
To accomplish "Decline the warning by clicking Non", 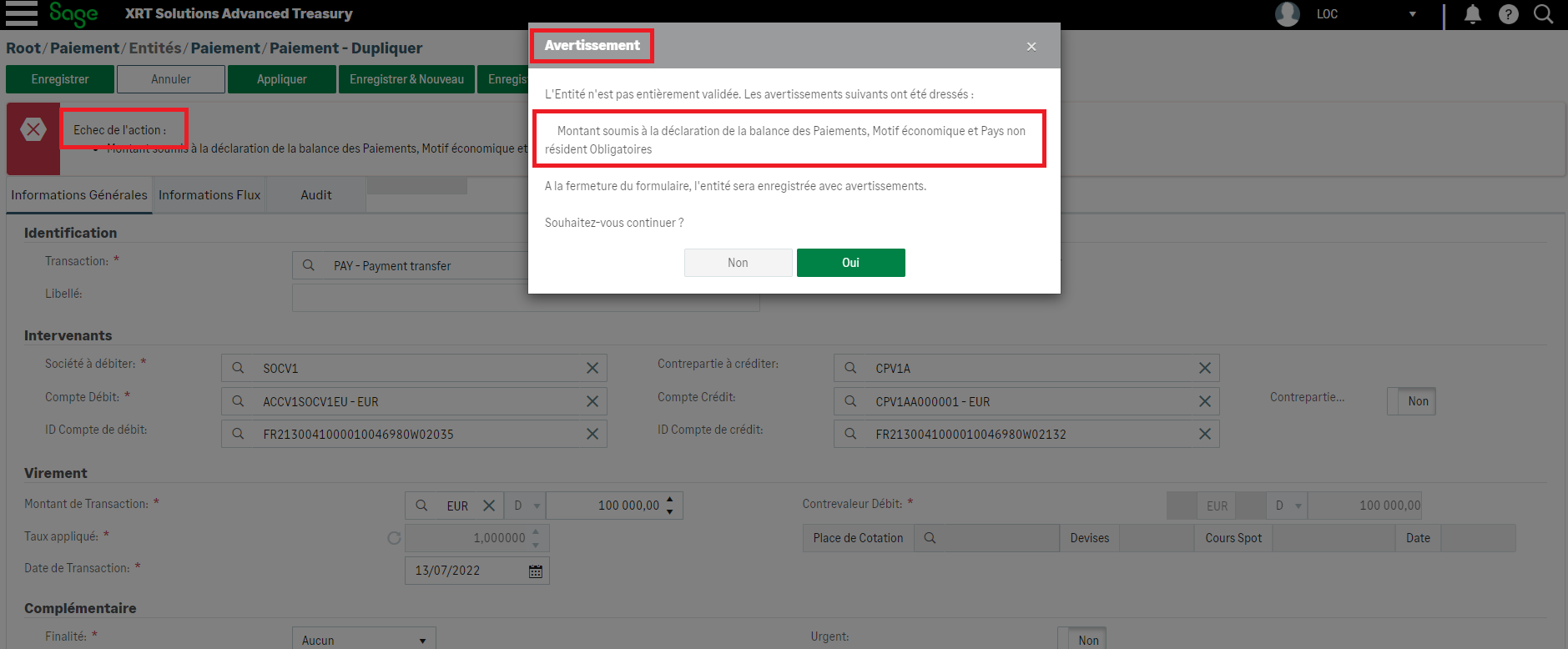I will 738,263.
